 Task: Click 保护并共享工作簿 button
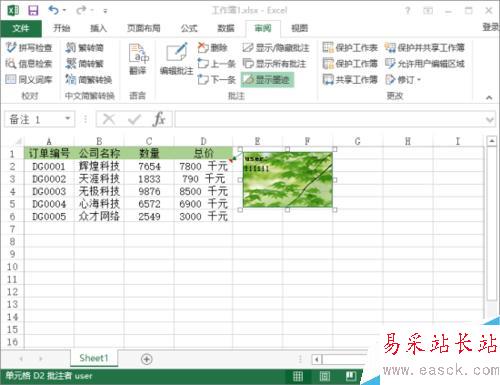pyautogui.click(x=425, y=48)
